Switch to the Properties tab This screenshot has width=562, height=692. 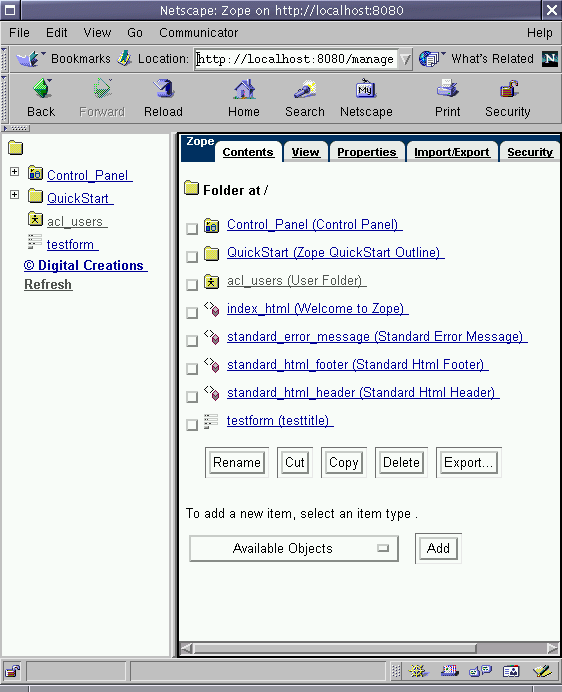click(367, 152)
